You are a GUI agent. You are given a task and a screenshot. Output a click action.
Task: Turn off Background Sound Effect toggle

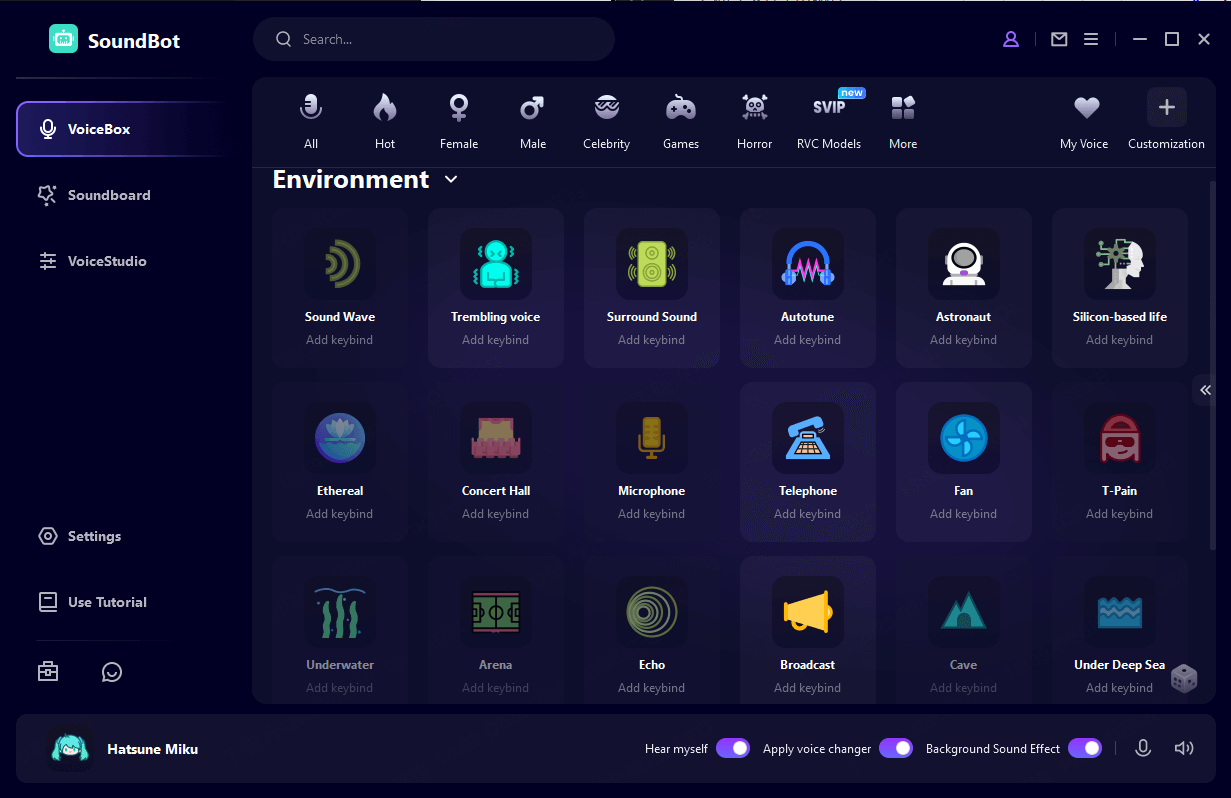click(1084, 748)
